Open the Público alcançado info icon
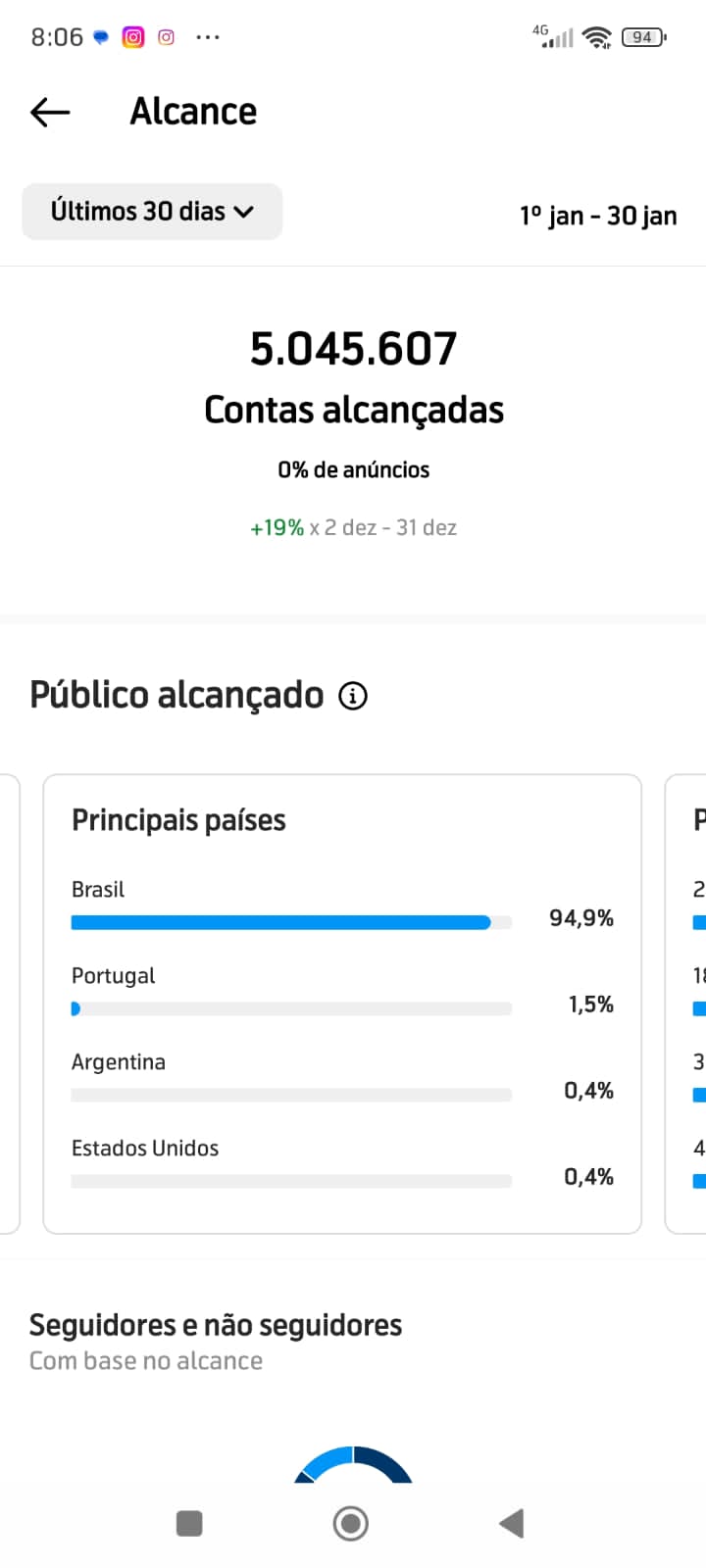Screen dimensions: 706x1568 point(353,696)
